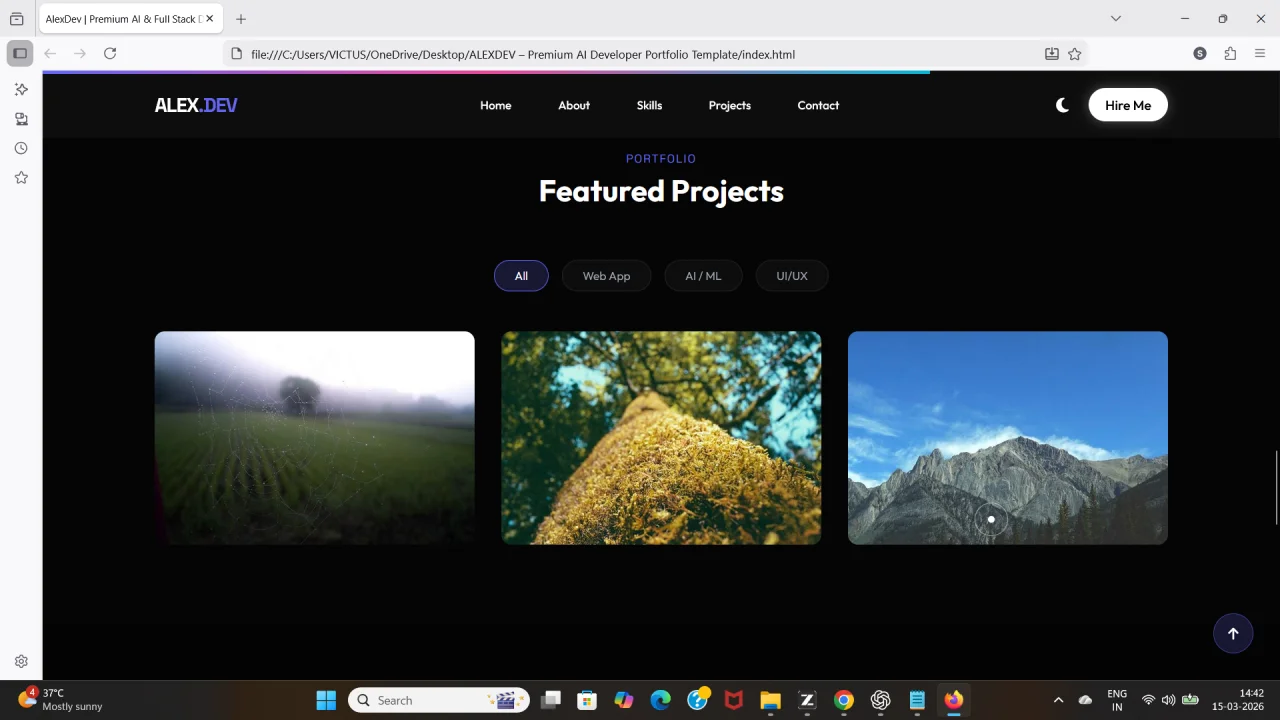Open a new tab with plus button
1280x720 pixels.
[241, 19]
